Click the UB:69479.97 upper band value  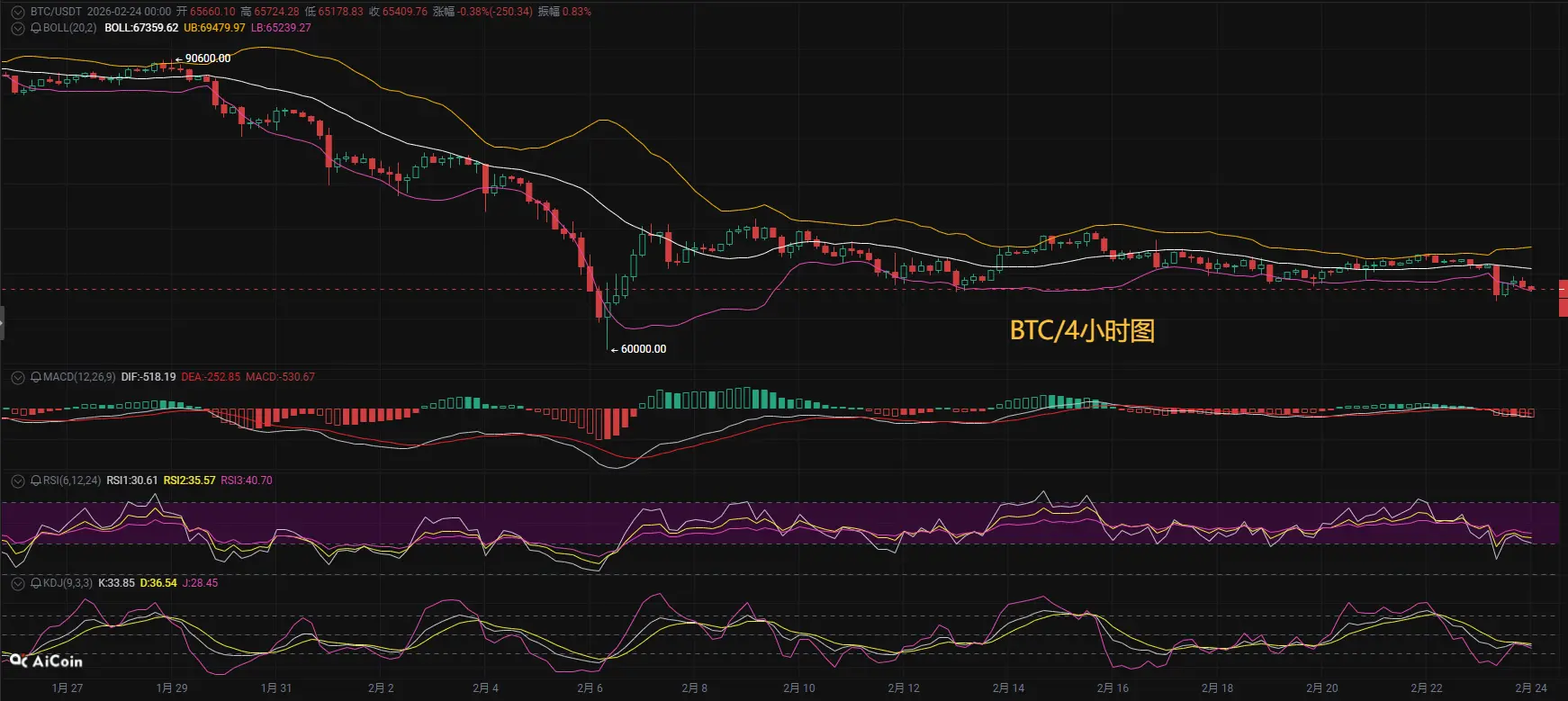click(214, 28)
